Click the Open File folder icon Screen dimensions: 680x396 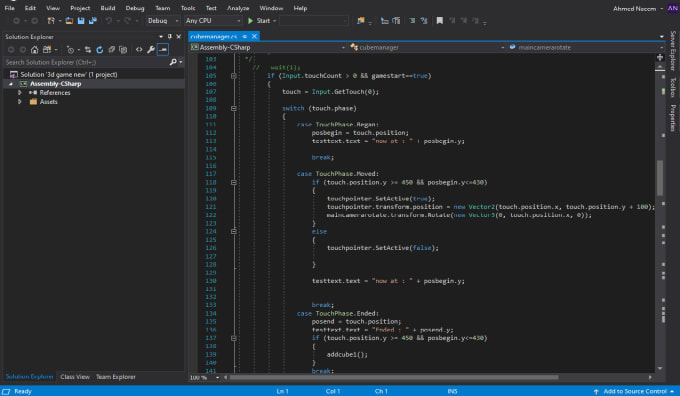tap(69, 20)
